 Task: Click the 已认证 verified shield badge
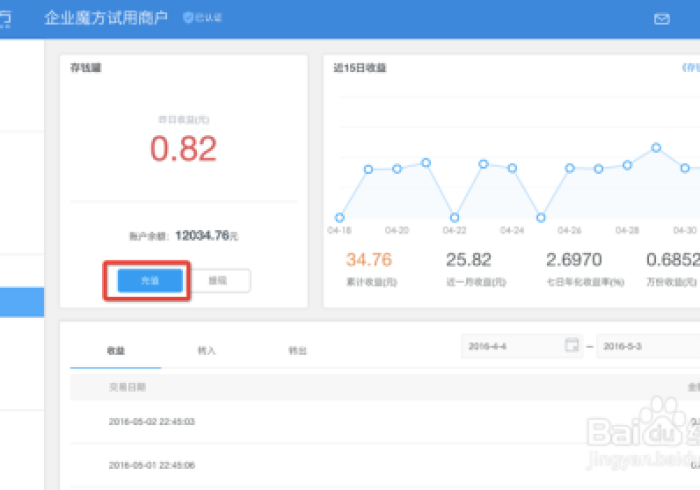[x=201, y=19]
